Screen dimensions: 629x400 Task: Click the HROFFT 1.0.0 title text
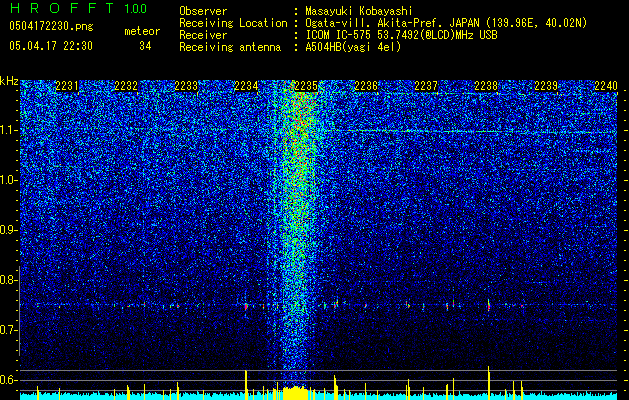point(78,9)
